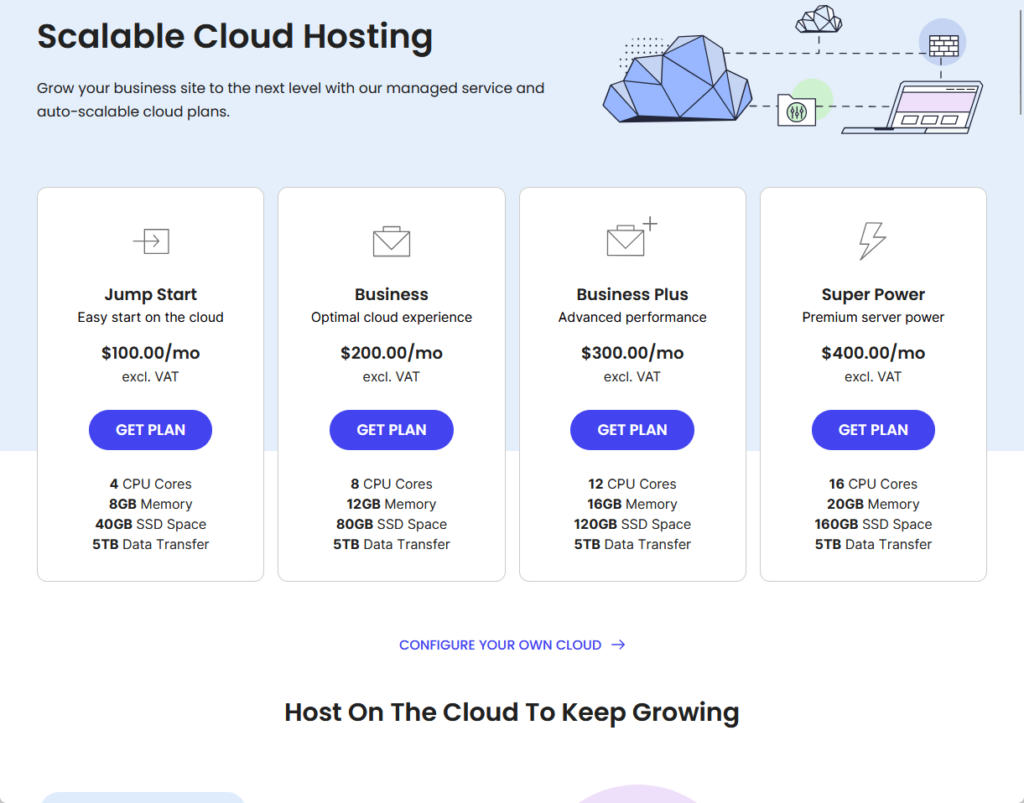Viewport: 1024px width, 803px height.
Task: Click 'Advanced performance' subtitle
Action: (632, 317)
